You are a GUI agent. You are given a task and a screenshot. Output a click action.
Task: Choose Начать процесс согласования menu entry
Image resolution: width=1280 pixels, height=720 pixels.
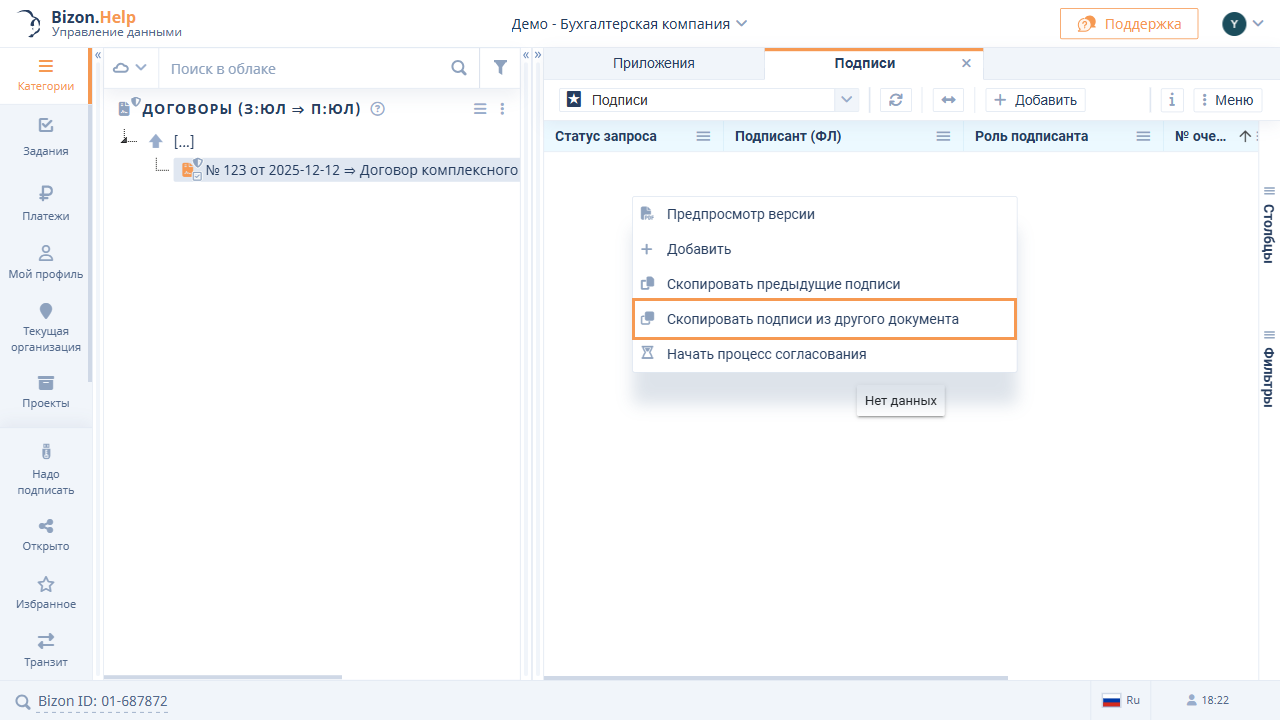[766, 354]
